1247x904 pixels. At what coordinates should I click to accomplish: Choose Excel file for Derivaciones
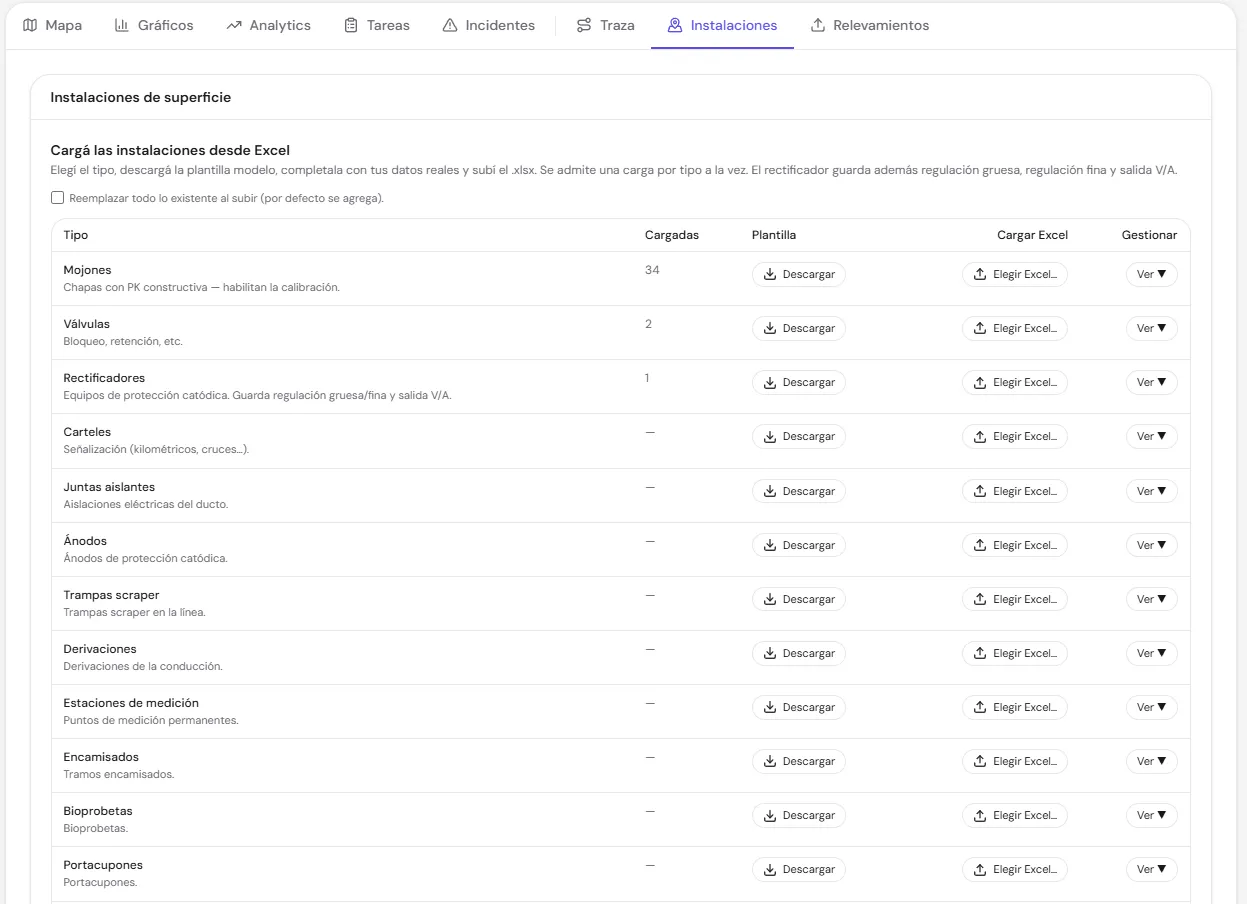point(1015,653)
